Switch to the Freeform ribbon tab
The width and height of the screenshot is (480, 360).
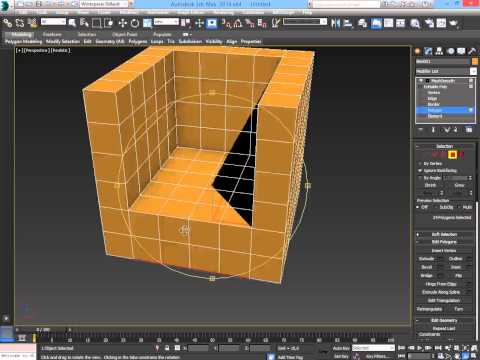point(52,34)
